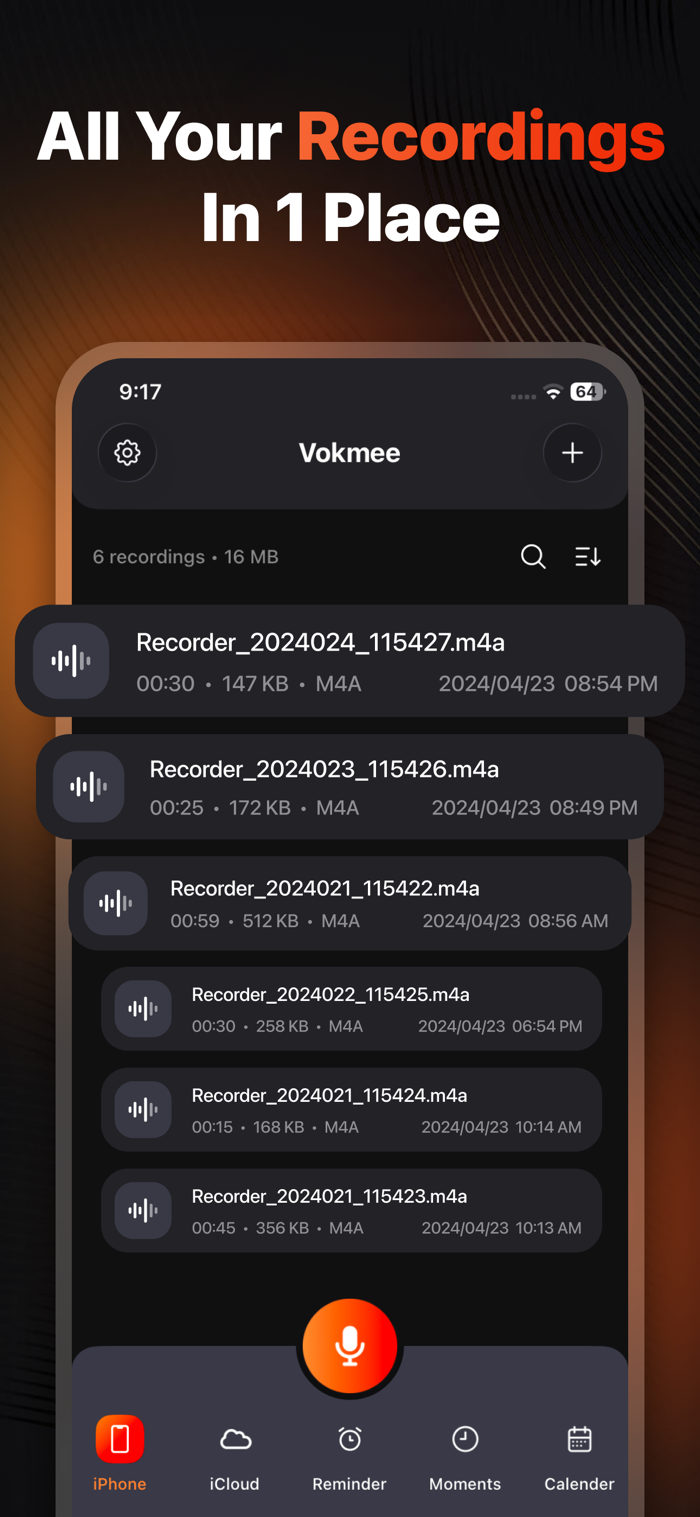Open the sort order icon
700x1517 pixels.
(588, 557)
